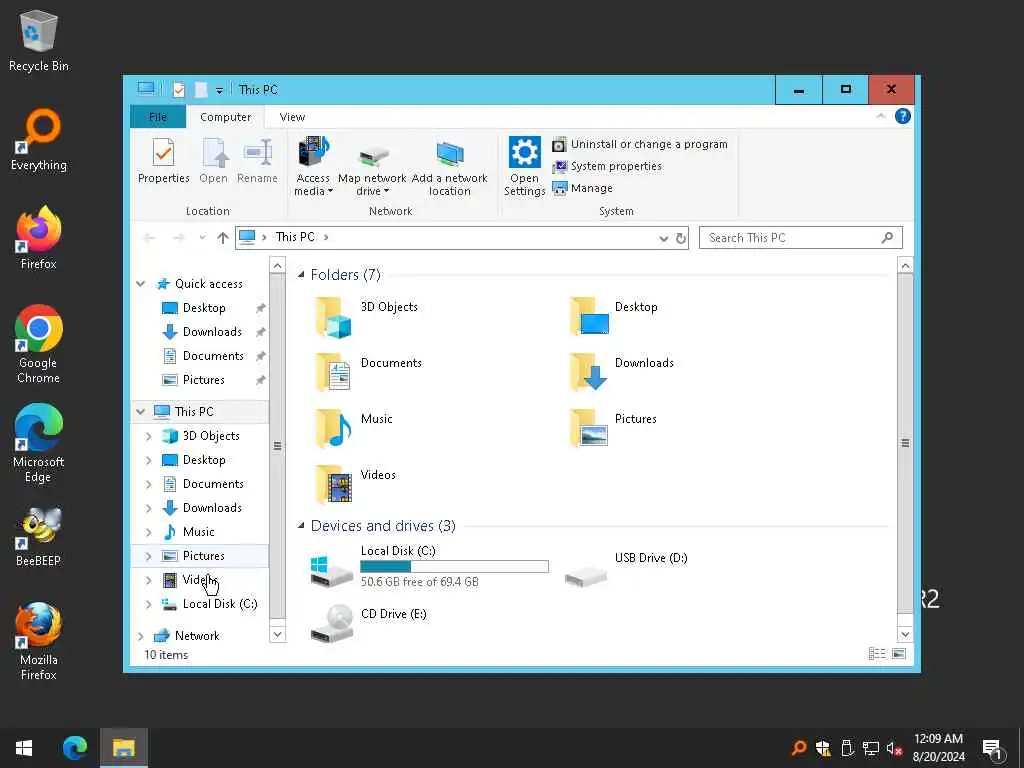Select the Local Disk (C:) drive
The image size is (1024, 768).
[428, 568]
